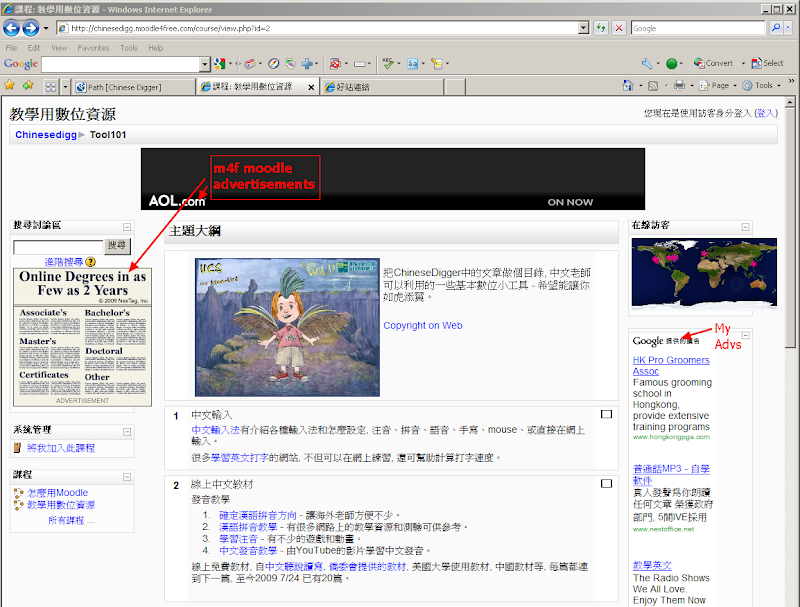800x607 pixels.
Task: Click the 進階搜尋 advanced search link
Action: pos(64,262)
